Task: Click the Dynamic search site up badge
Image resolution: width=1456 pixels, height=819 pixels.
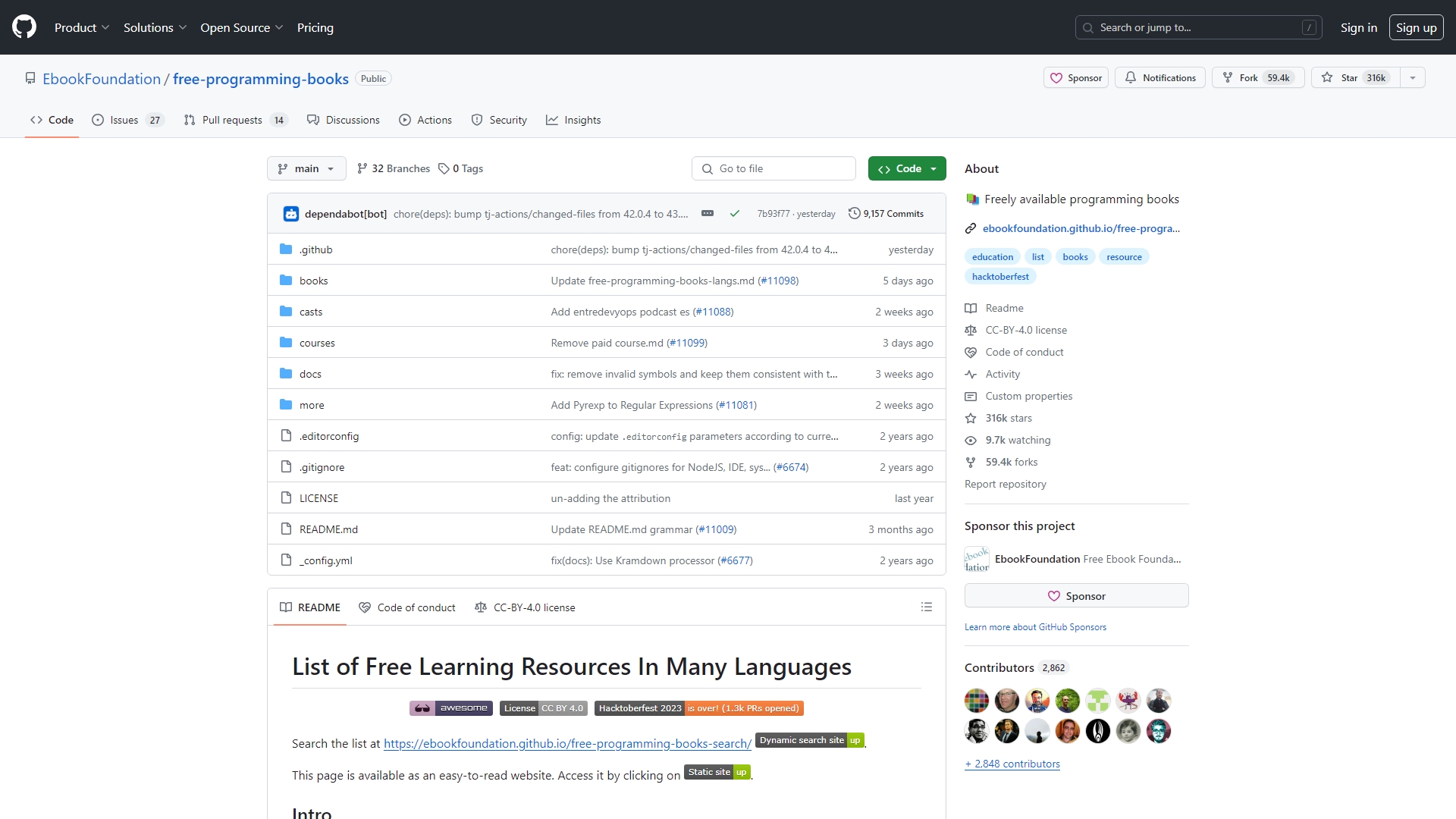Action: [x=810, y=740]
